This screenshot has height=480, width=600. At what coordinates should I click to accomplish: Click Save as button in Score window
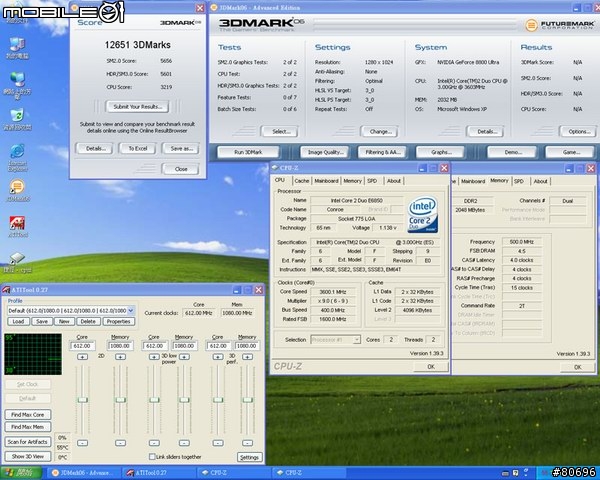pyautogui.click(x=181, y=149)
